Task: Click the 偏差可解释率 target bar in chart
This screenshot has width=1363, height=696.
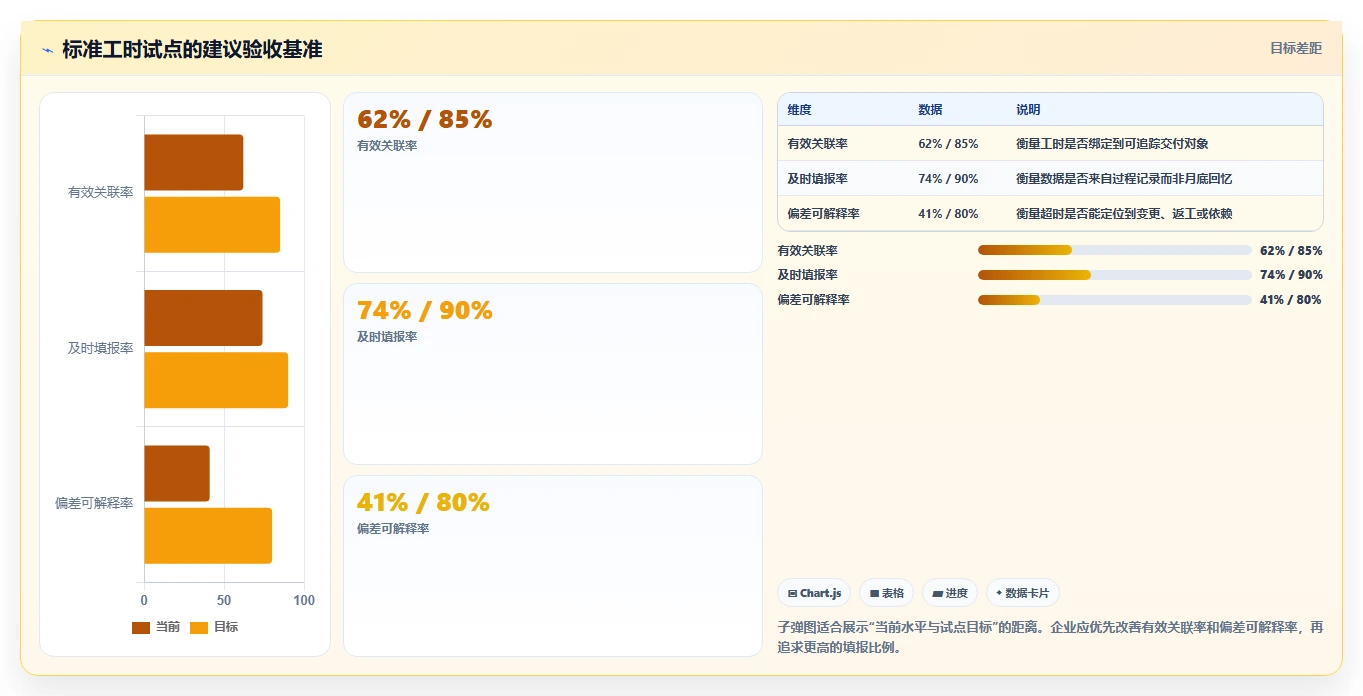Action: tap(208, 536)
